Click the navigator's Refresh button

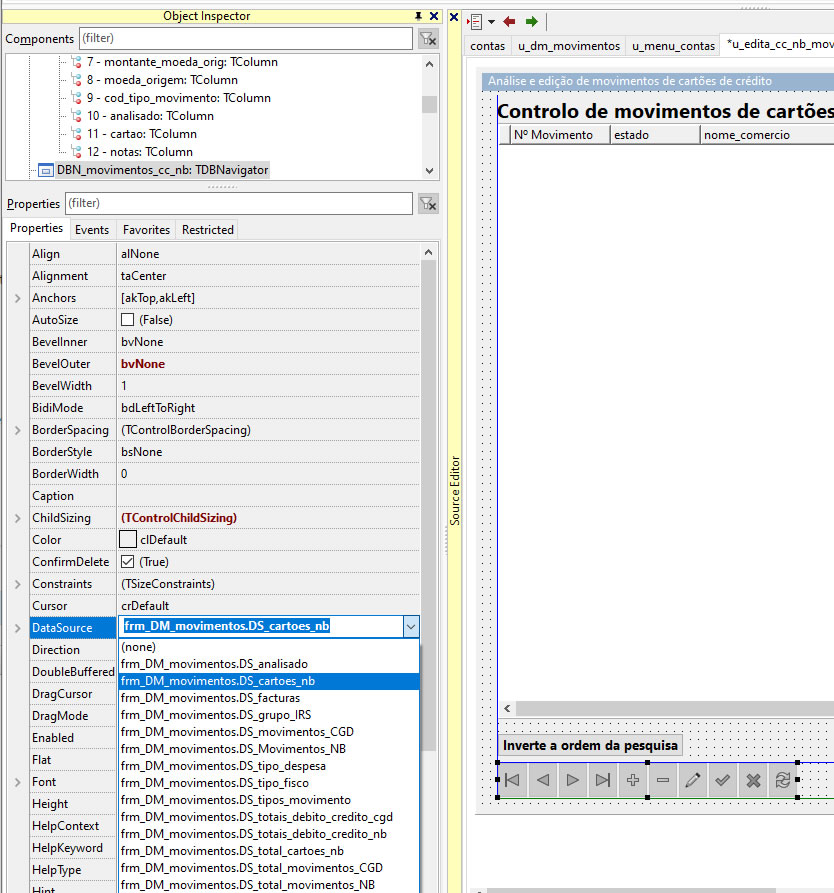(x=783, y=781)
